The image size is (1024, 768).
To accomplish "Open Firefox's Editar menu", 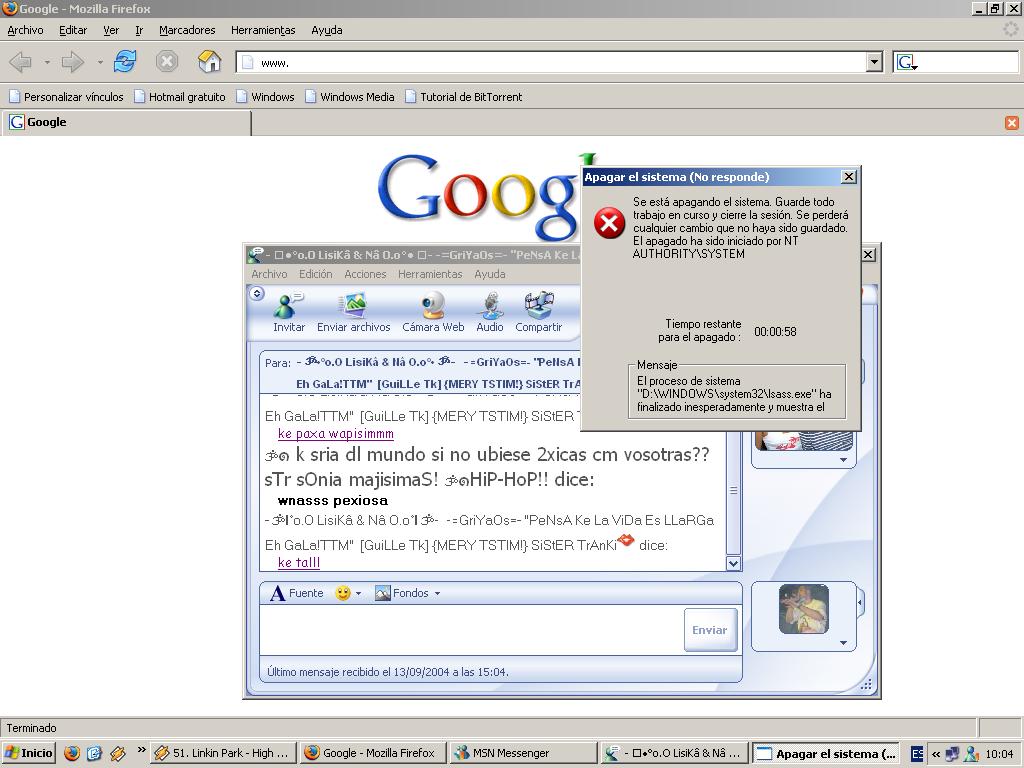I will coord(72,30).
